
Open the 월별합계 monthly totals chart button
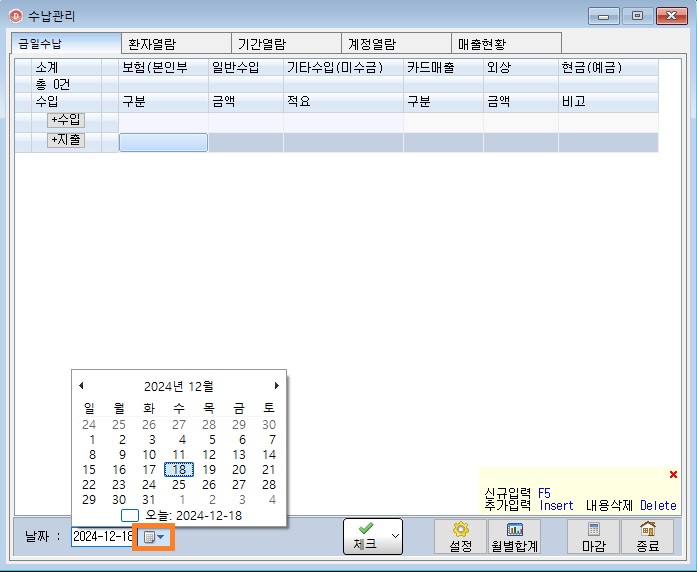point(514,537)
